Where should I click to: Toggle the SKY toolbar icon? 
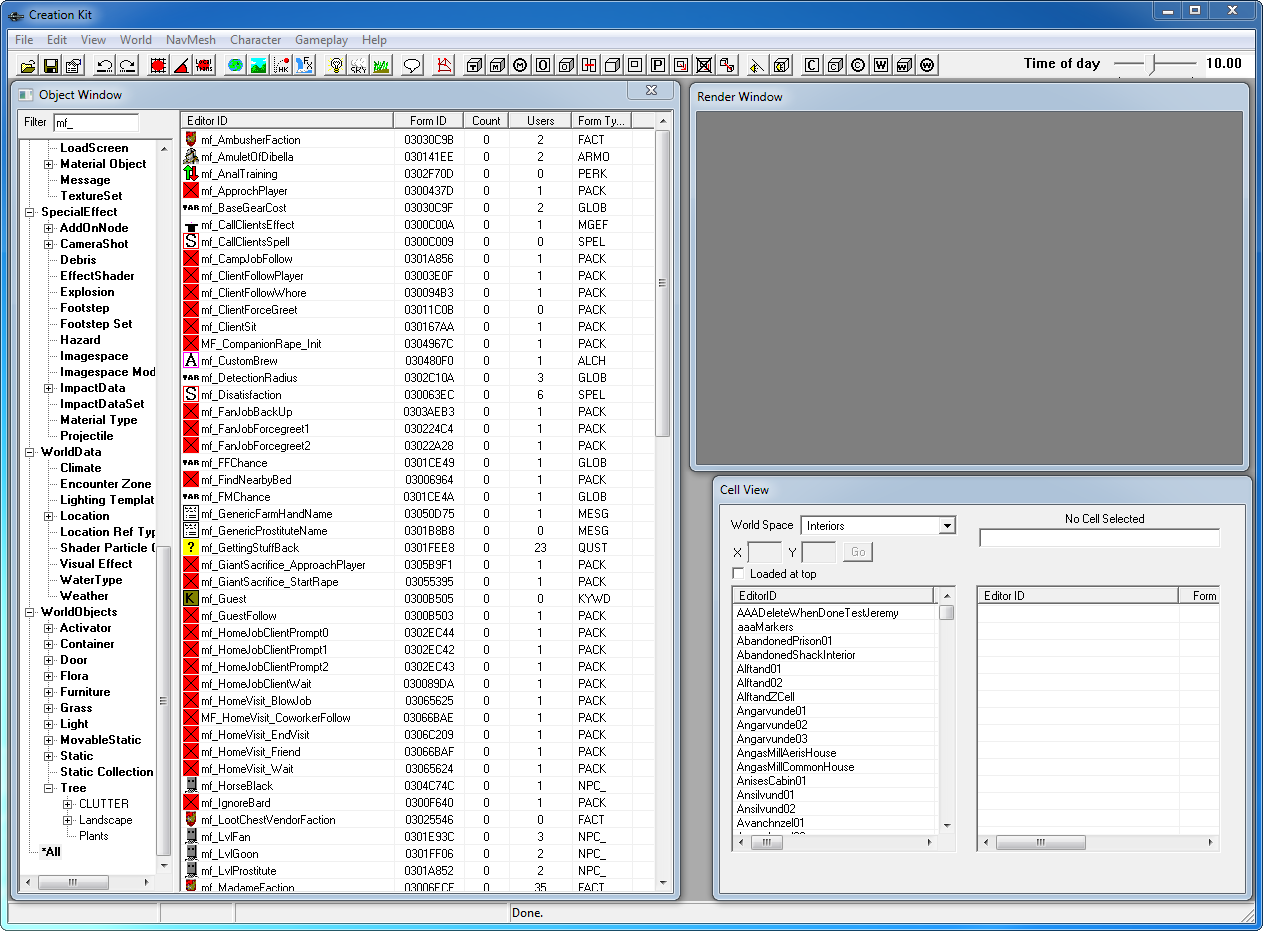(x=358, y=66)
